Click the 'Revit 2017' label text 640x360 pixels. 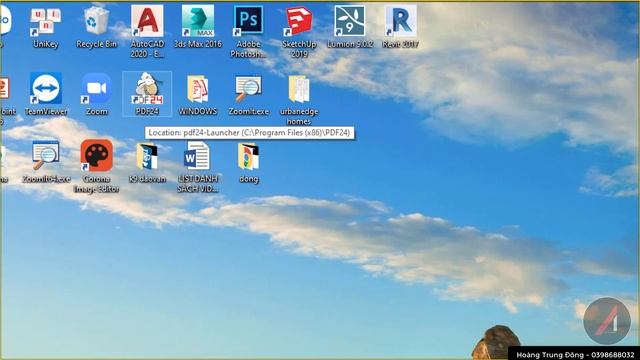[x=400, y=44]
